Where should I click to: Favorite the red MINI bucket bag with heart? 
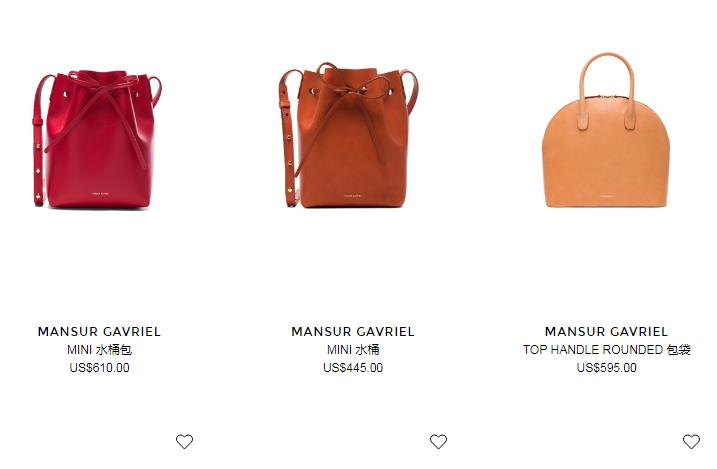coord(184,442)
